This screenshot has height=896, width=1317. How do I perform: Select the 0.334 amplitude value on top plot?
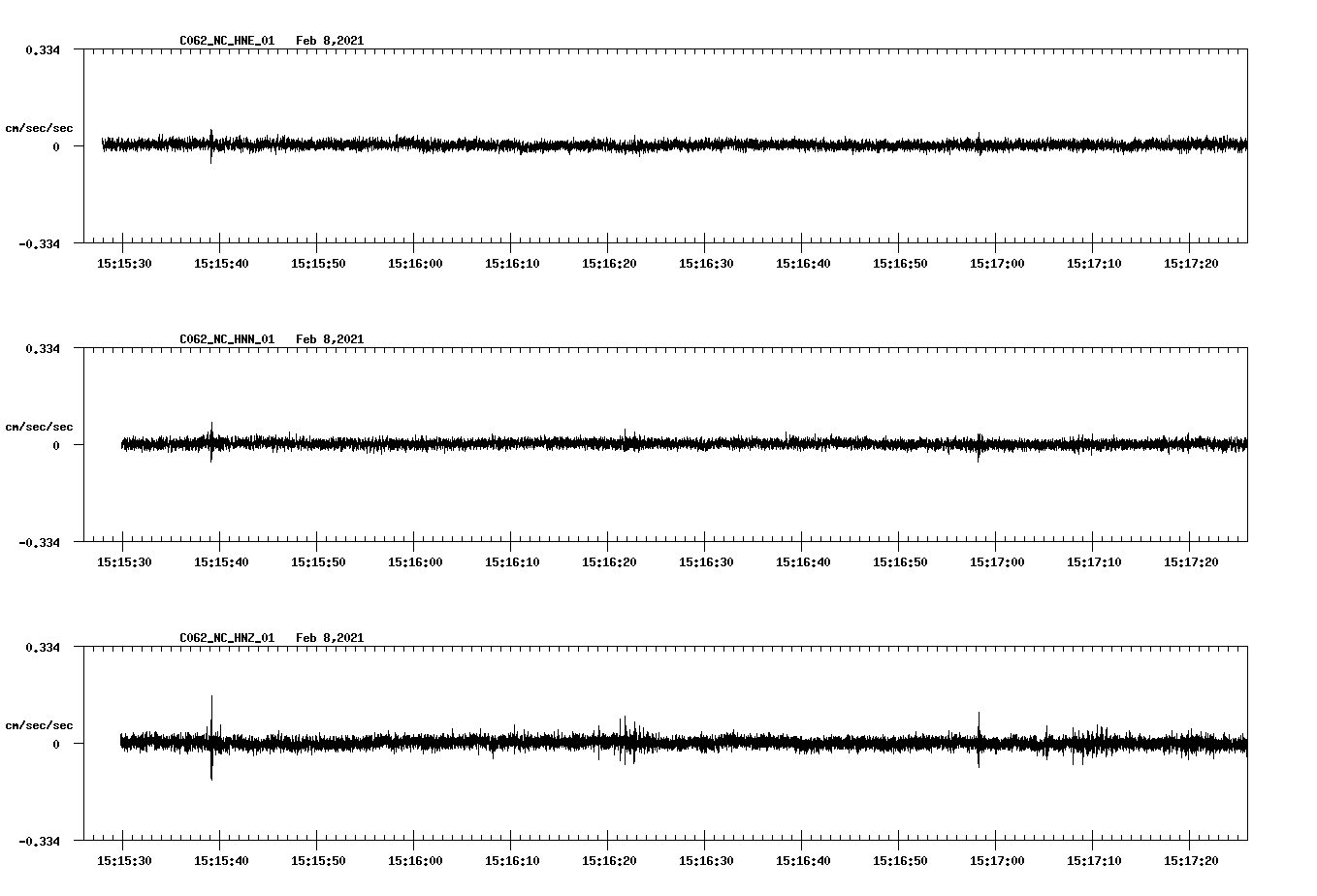42,49
